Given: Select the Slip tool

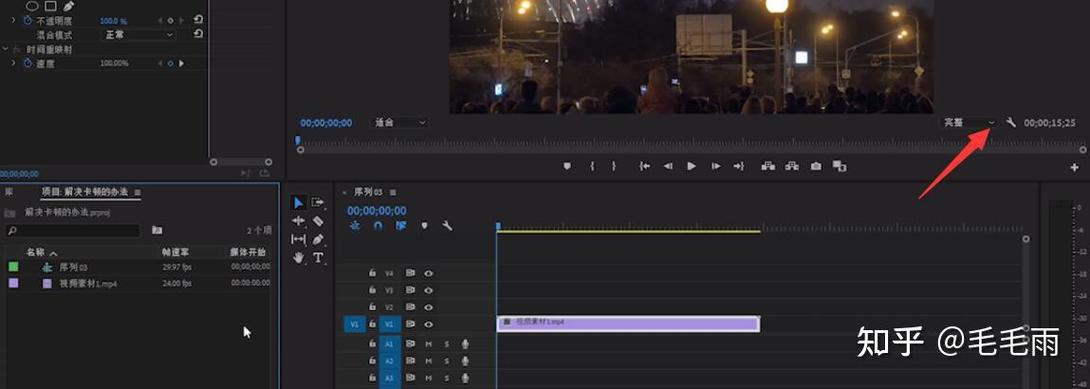Looking at the screenshot, I should (x=298, y=239).
